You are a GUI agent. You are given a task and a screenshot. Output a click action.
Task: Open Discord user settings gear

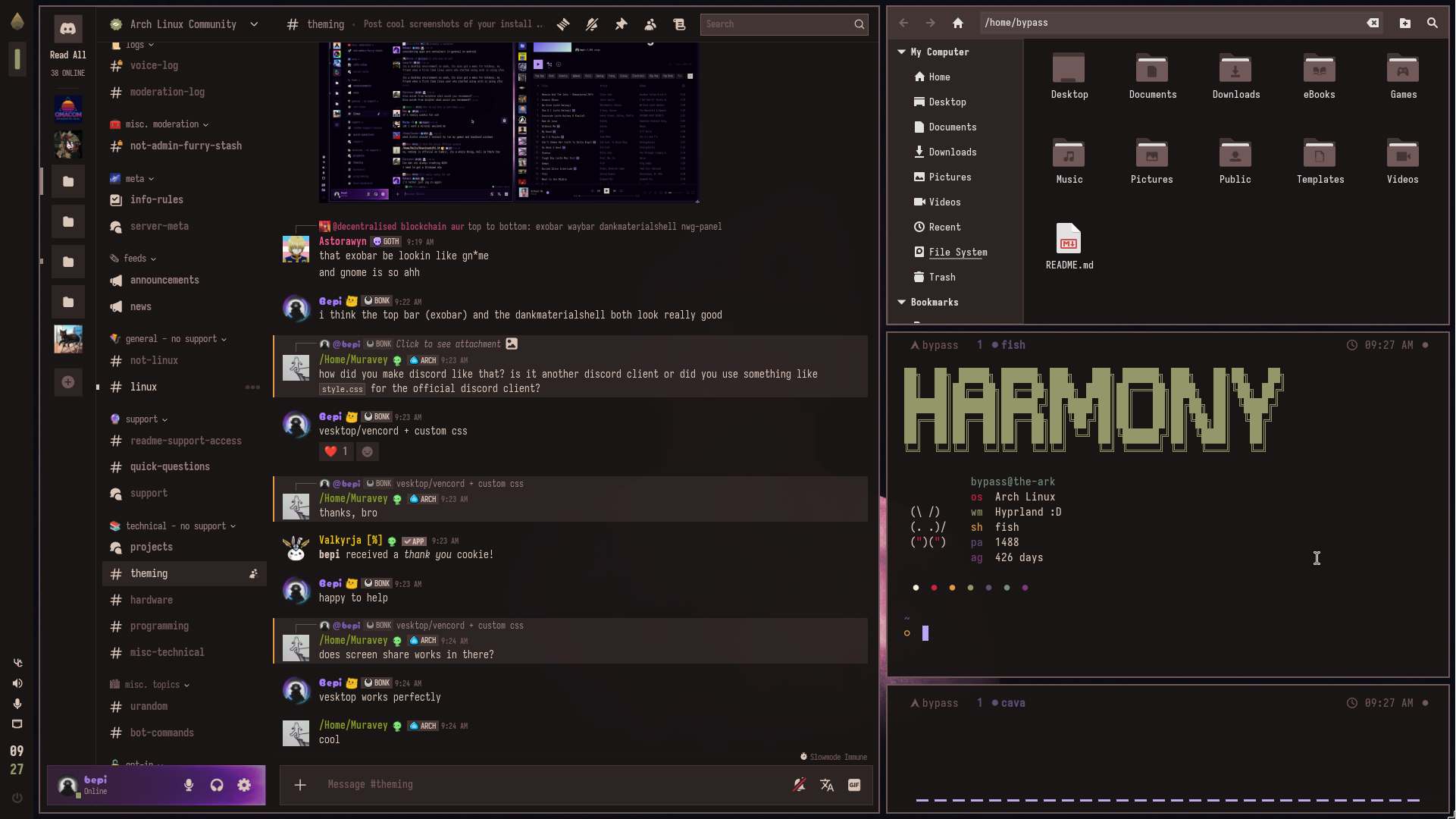(244, 786)
